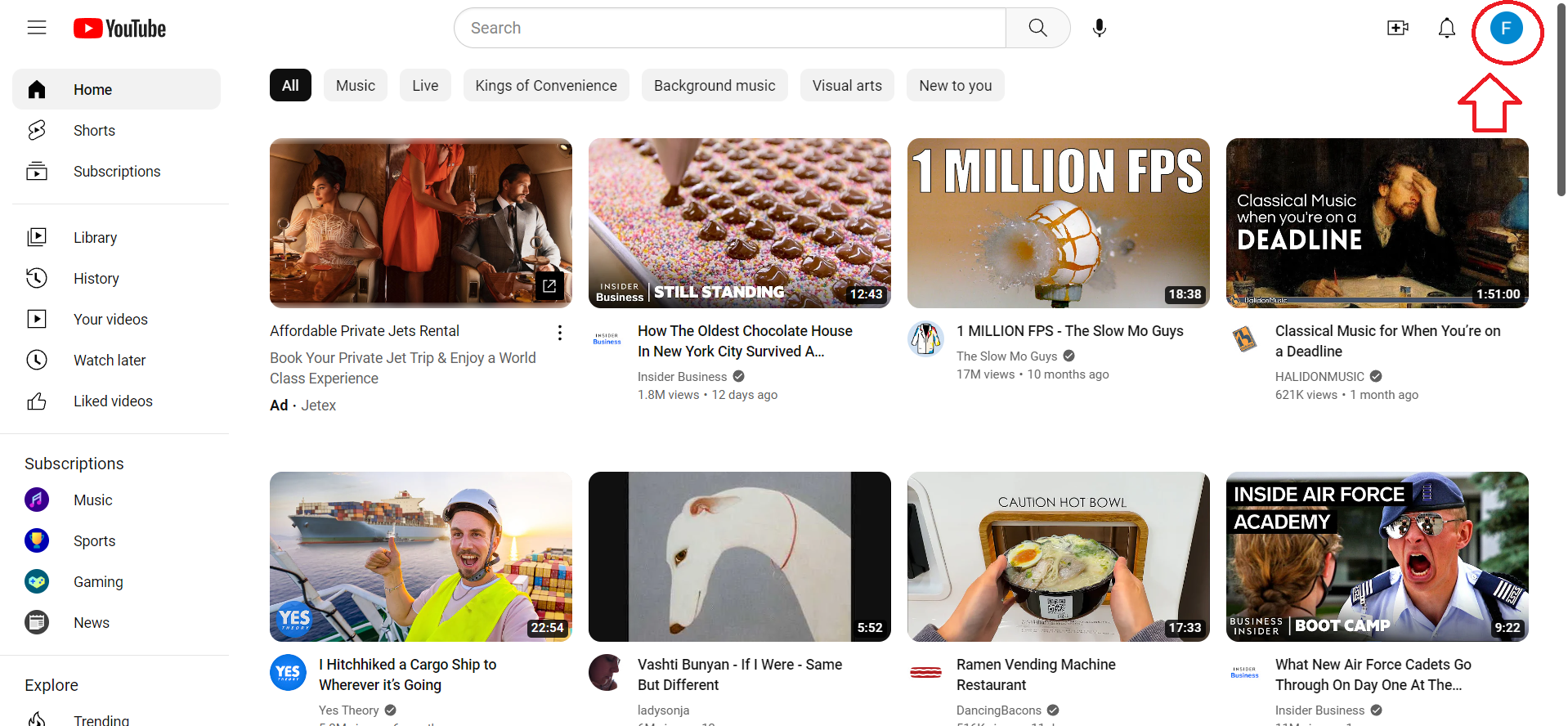1568x726 pixels.
Task: Click the Home sidebar icon
Action: (x=37, y=89)
